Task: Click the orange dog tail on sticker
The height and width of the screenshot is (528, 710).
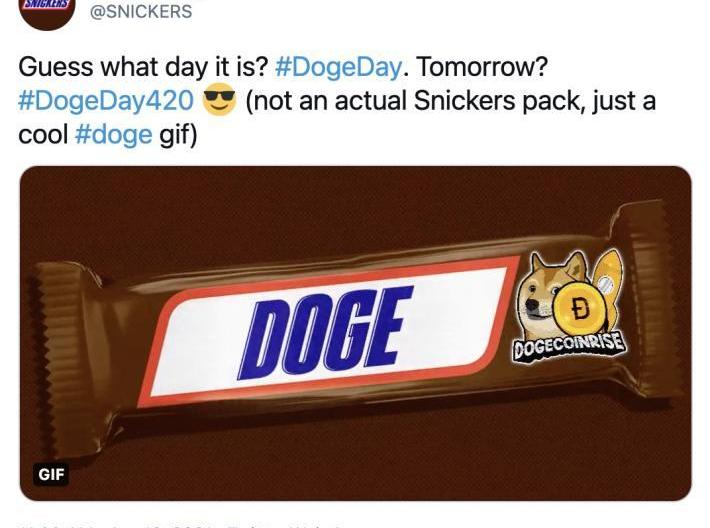Action: 608,279
